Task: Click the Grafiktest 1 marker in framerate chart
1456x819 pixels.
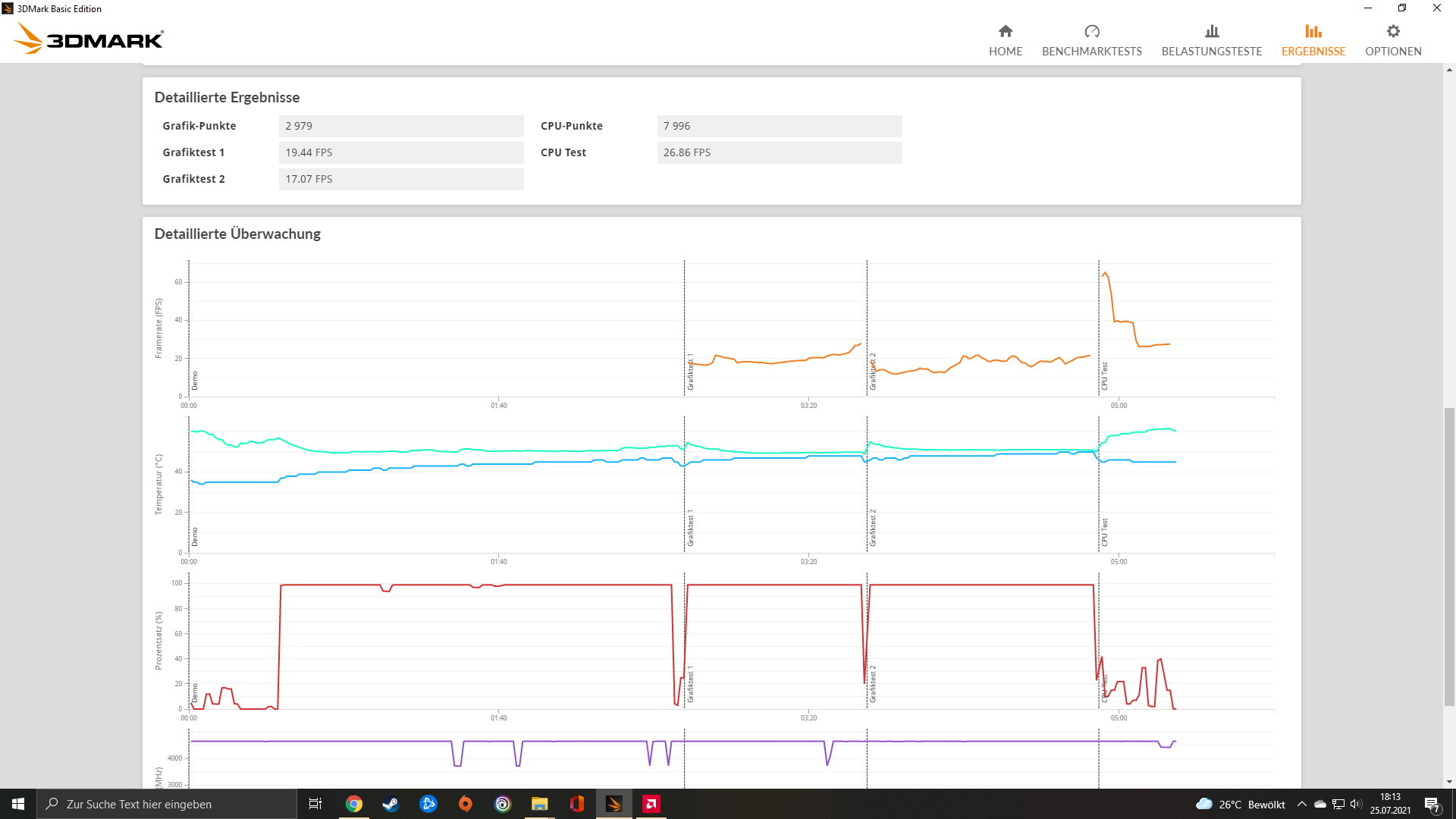Action: click(x=690, y=372)
